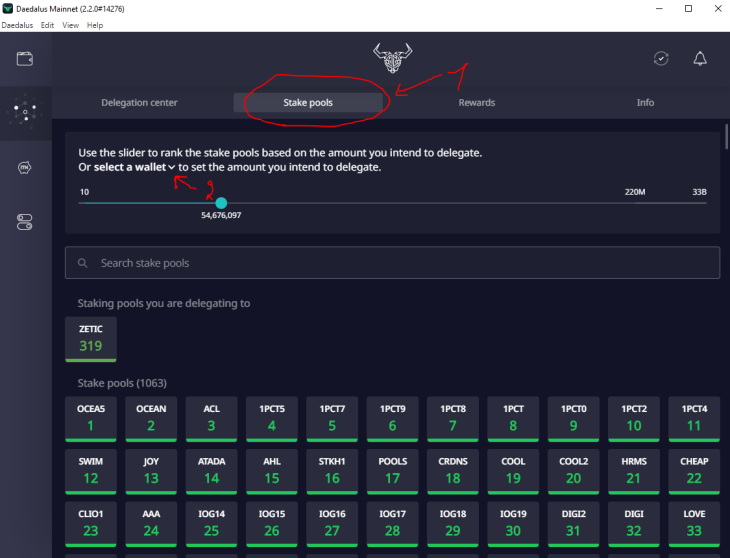Open the 1PCT2 pool tile

(x=634, y=419)
